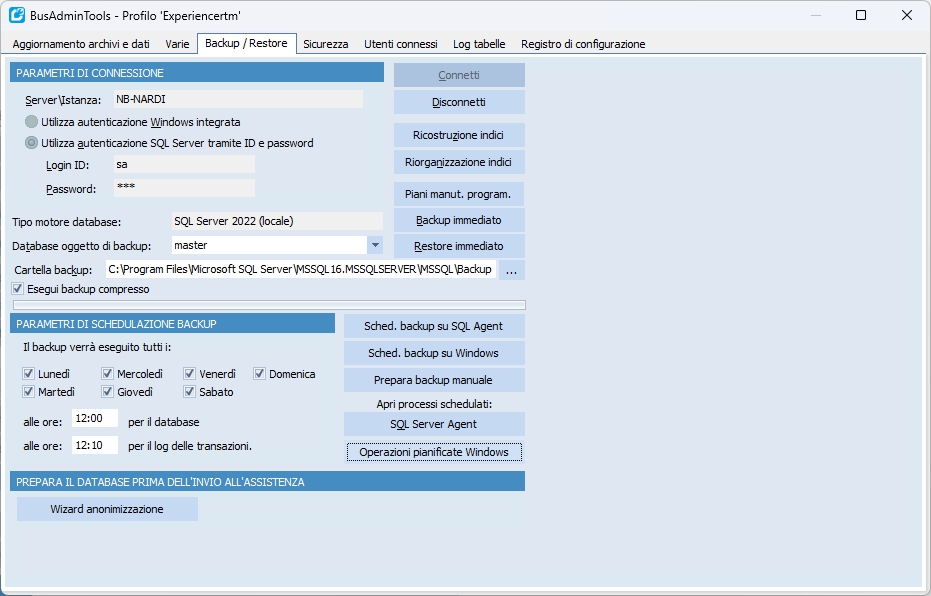Select SQL Server ID and password authentication radio
Screen dimensions: 931x596
tap(31, 142)
